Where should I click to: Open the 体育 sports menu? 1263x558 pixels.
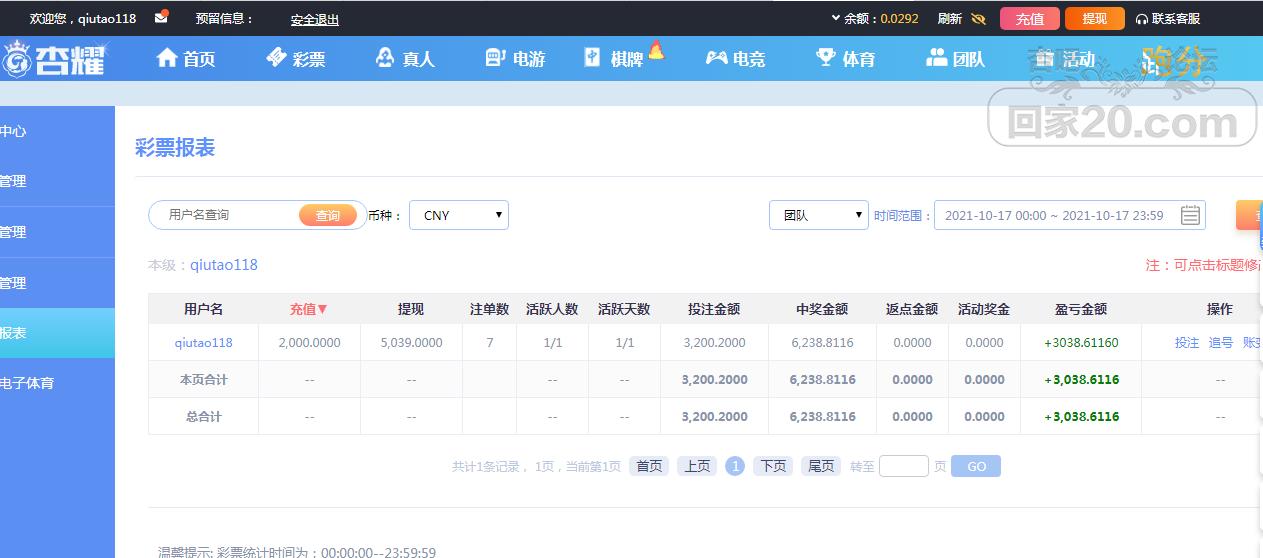pyautogui.click(x=845, y=58)
